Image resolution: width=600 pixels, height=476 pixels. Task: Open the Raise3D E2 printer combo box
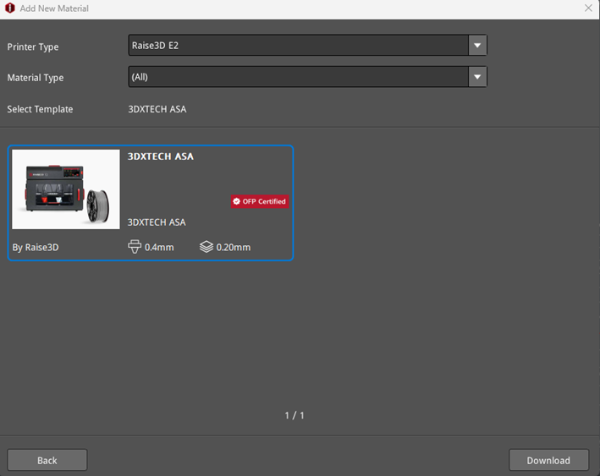(x=298, y=46)
